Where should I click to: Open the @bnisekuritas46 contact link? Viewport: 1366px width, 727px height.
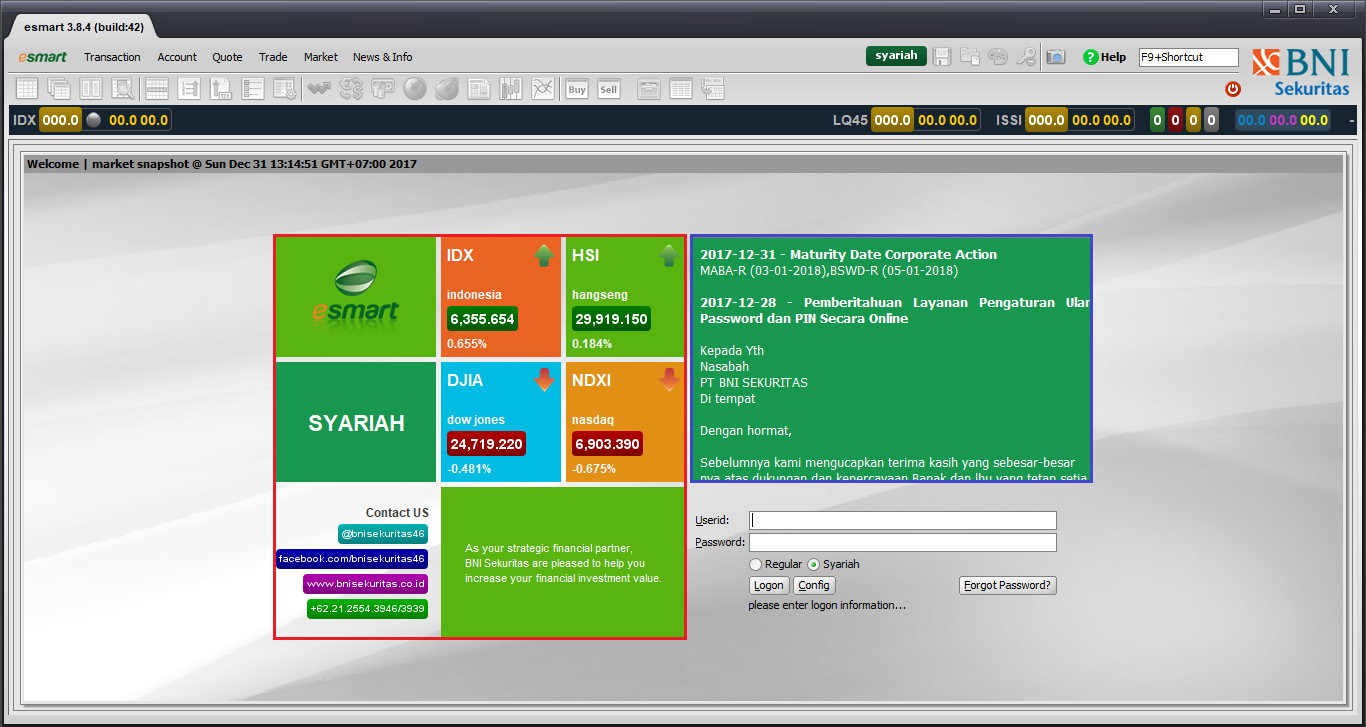click(x=383, y=534)
